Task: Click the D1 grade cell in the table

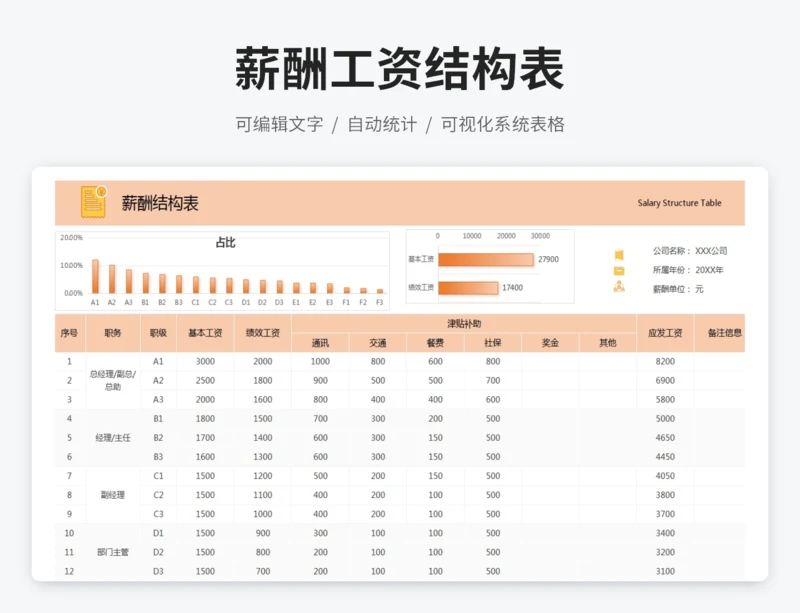Action: coord(158,533)
